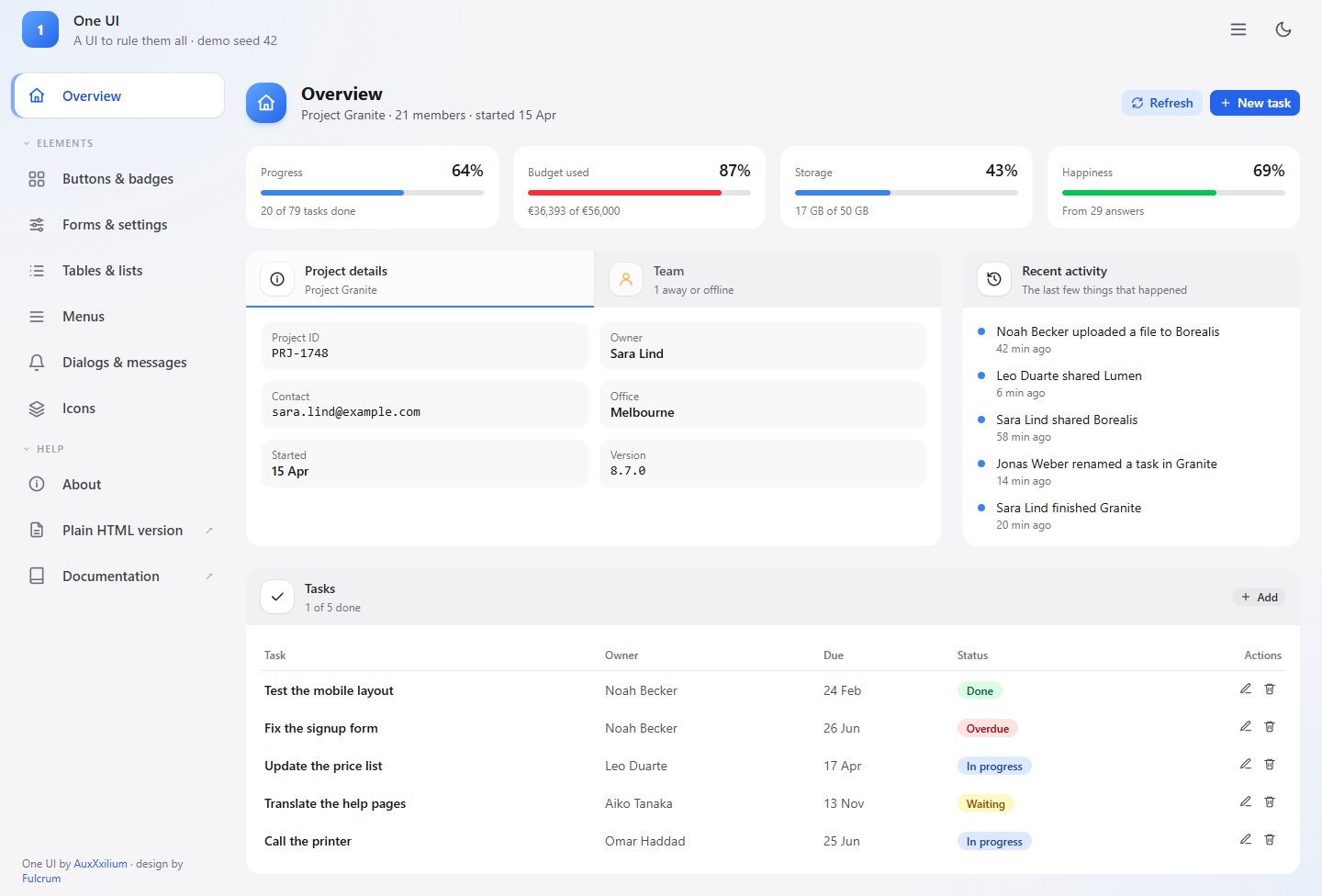Navigate to Tables & lists
The image size is (1322, 896).
coord(118,271)
